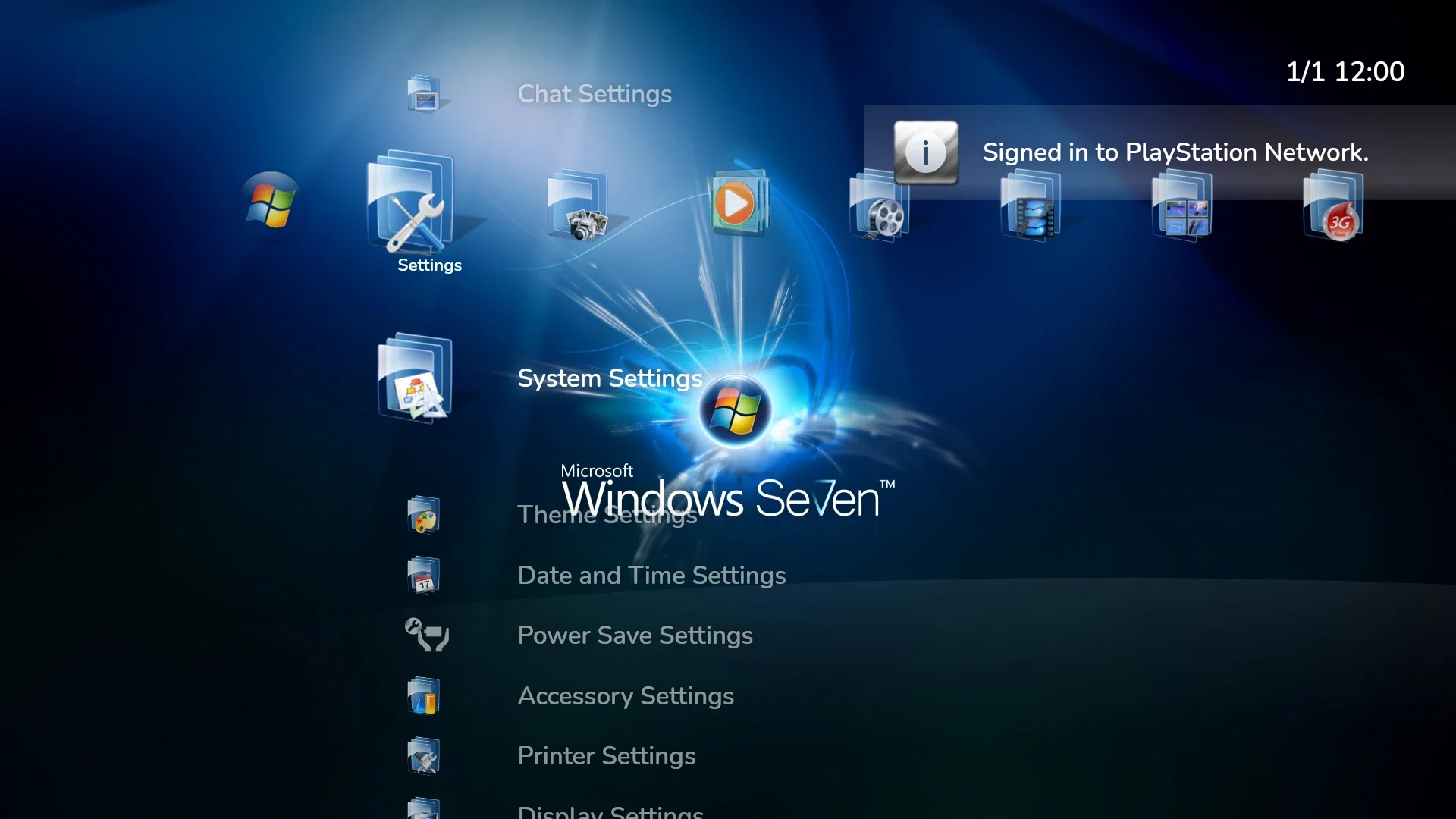
Task: Click the Theme Settings palette icon
Action: tap(424, 515)
